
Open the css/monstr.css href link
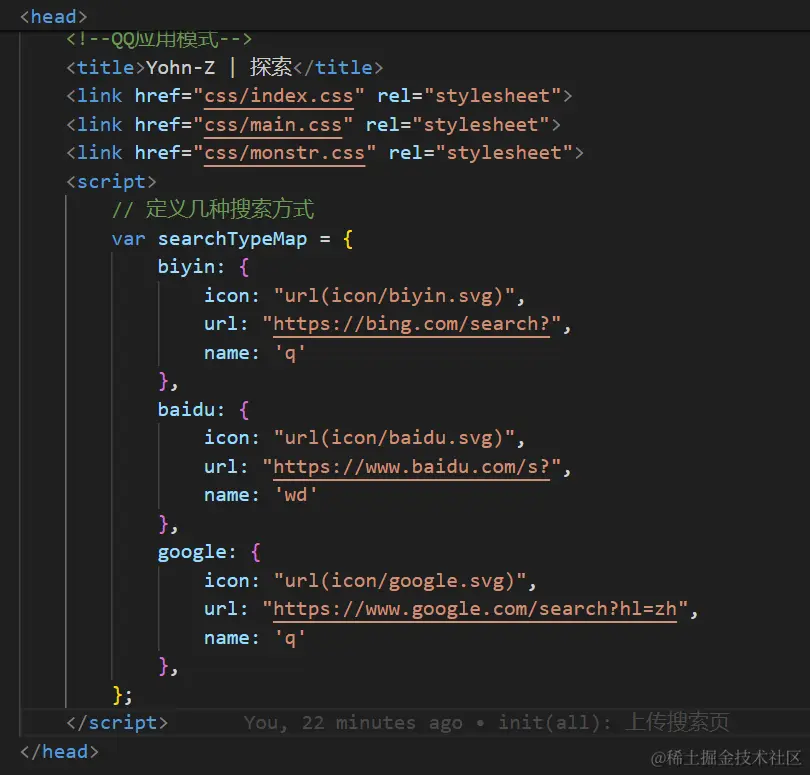click(285, 153)
